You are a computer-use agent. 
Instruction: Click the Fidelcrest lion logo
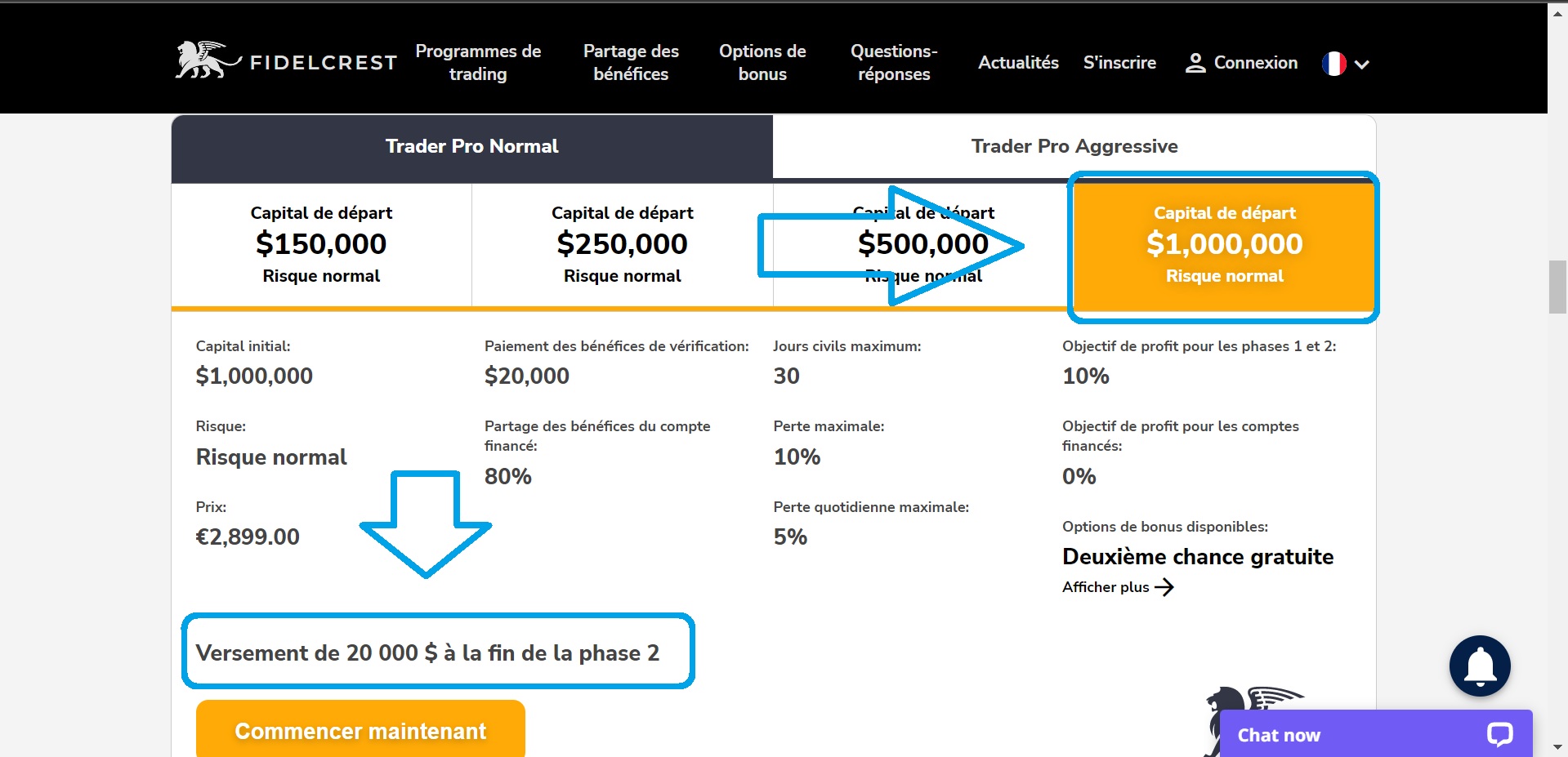click(206, 61)
